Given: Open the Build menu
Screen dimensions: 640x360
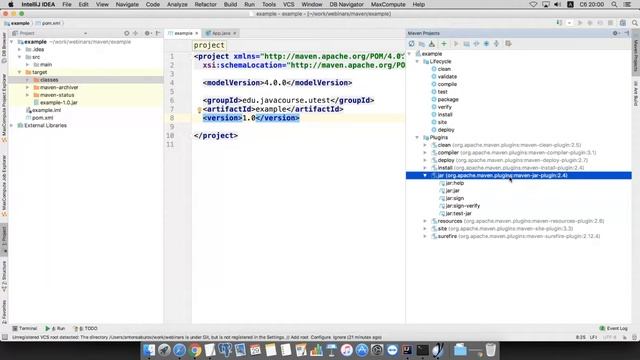Looking at the screenshot, I should tap(230, 4).
